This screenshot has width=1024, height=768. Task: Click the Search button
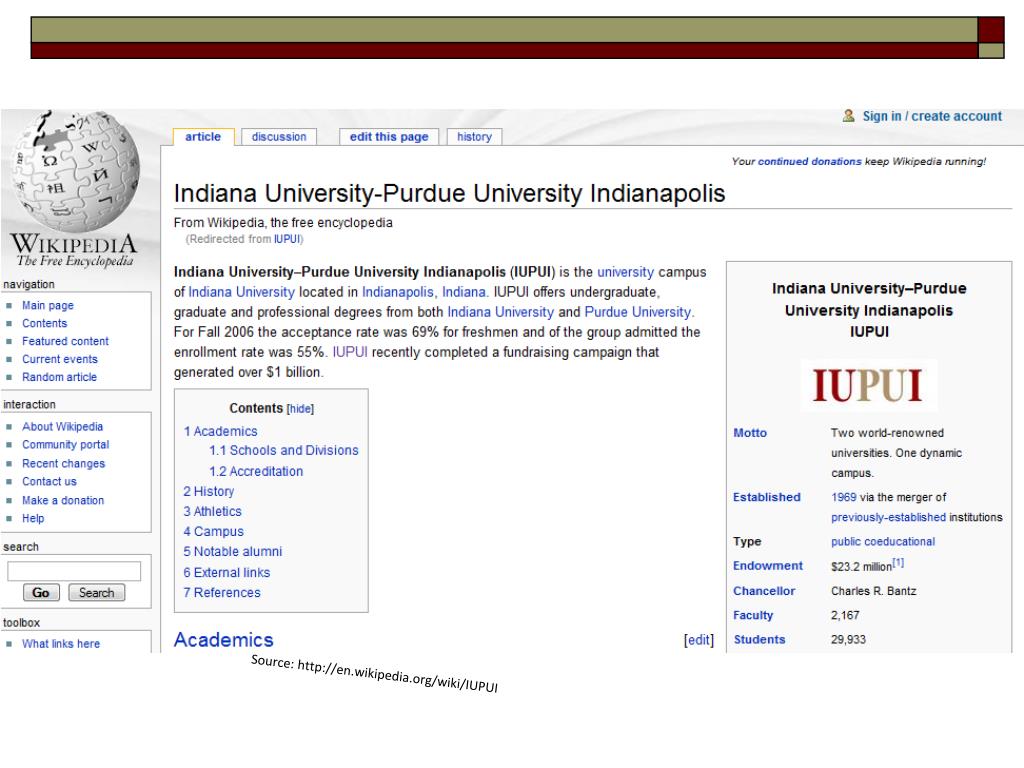(97, 592)
